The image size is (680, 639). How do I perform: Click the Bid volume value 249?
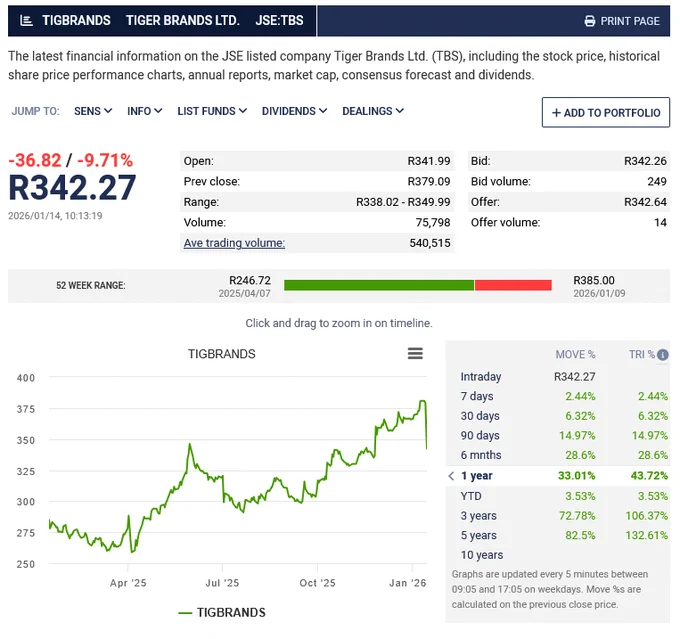point(657,181)
